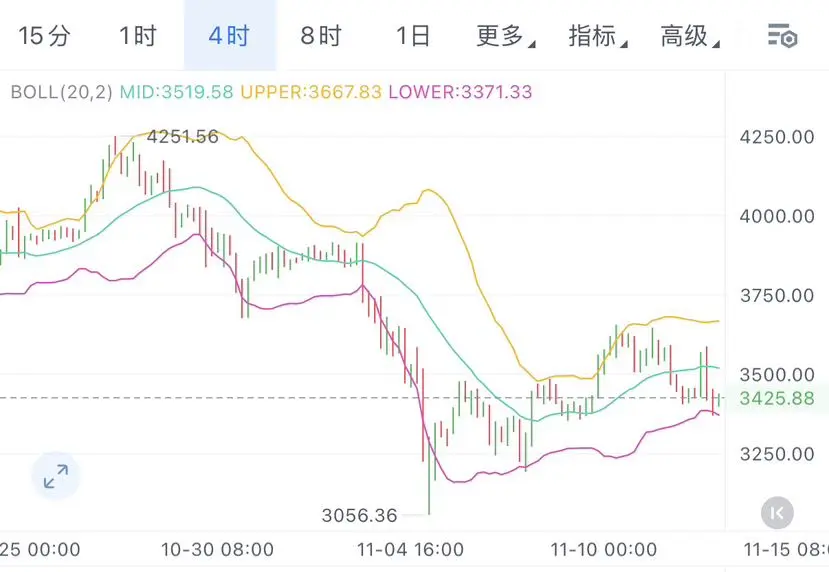Switch to the 1时 timeframe
The image size is (829, 572).
coord(137,37)
